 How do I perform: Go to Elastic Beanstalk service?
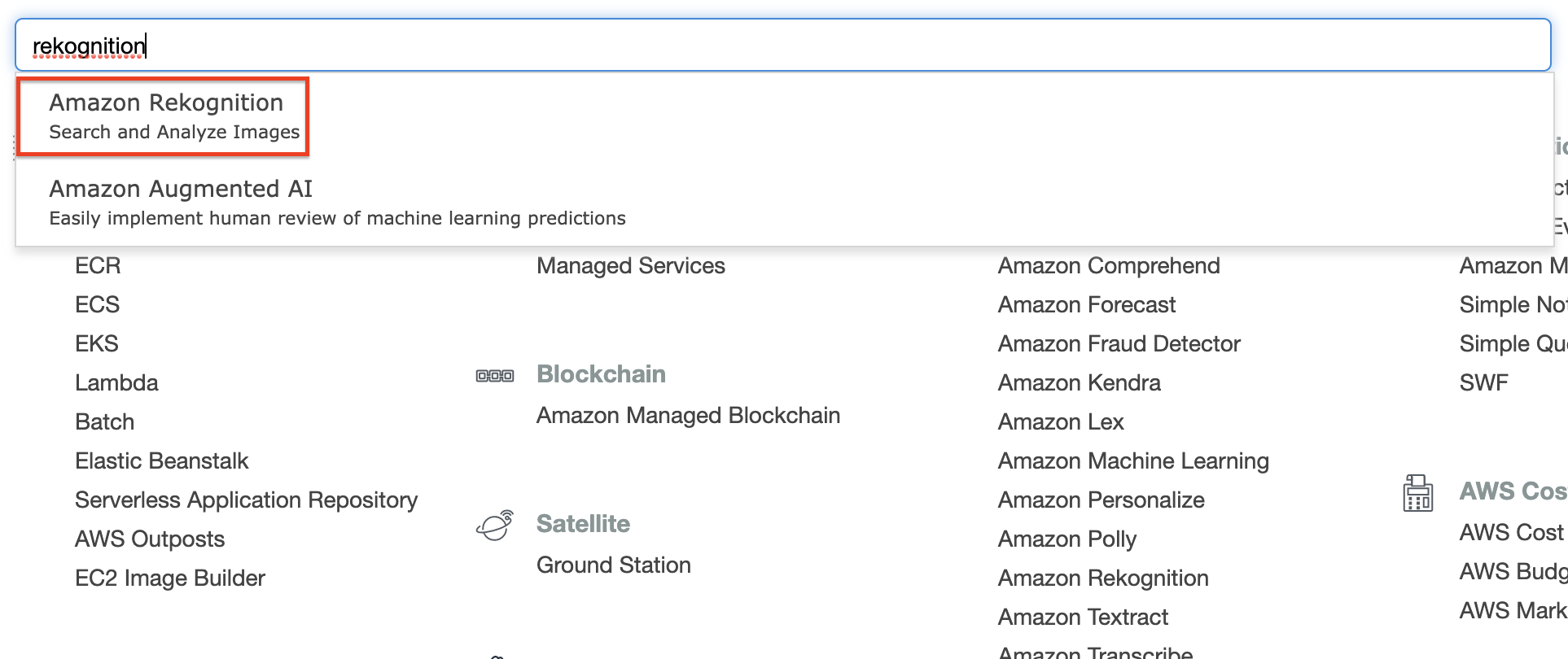pyautogui.click(x=161, y=461)
